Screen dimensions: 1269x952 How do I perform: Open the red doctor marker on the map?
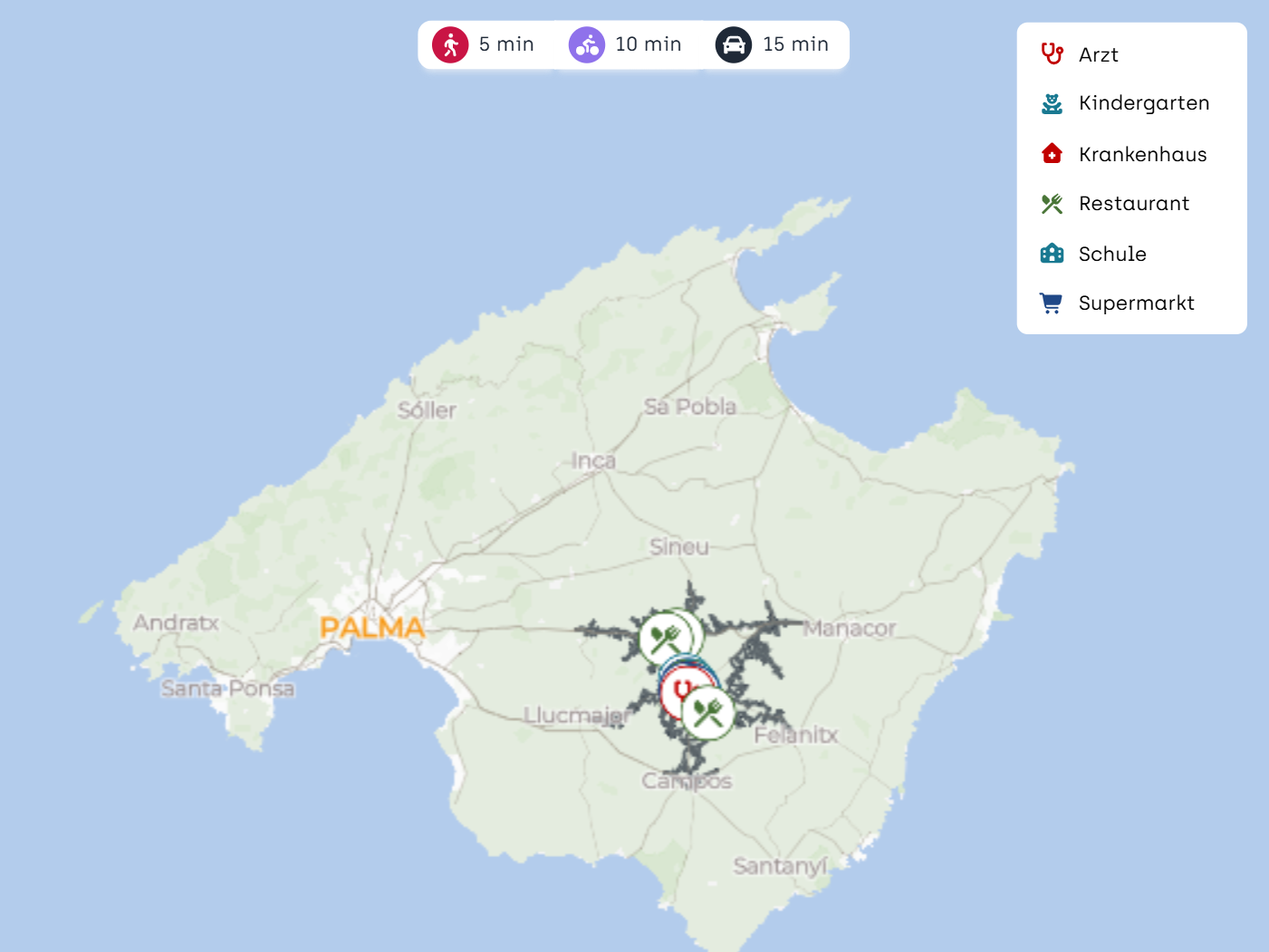click(682, 691)
